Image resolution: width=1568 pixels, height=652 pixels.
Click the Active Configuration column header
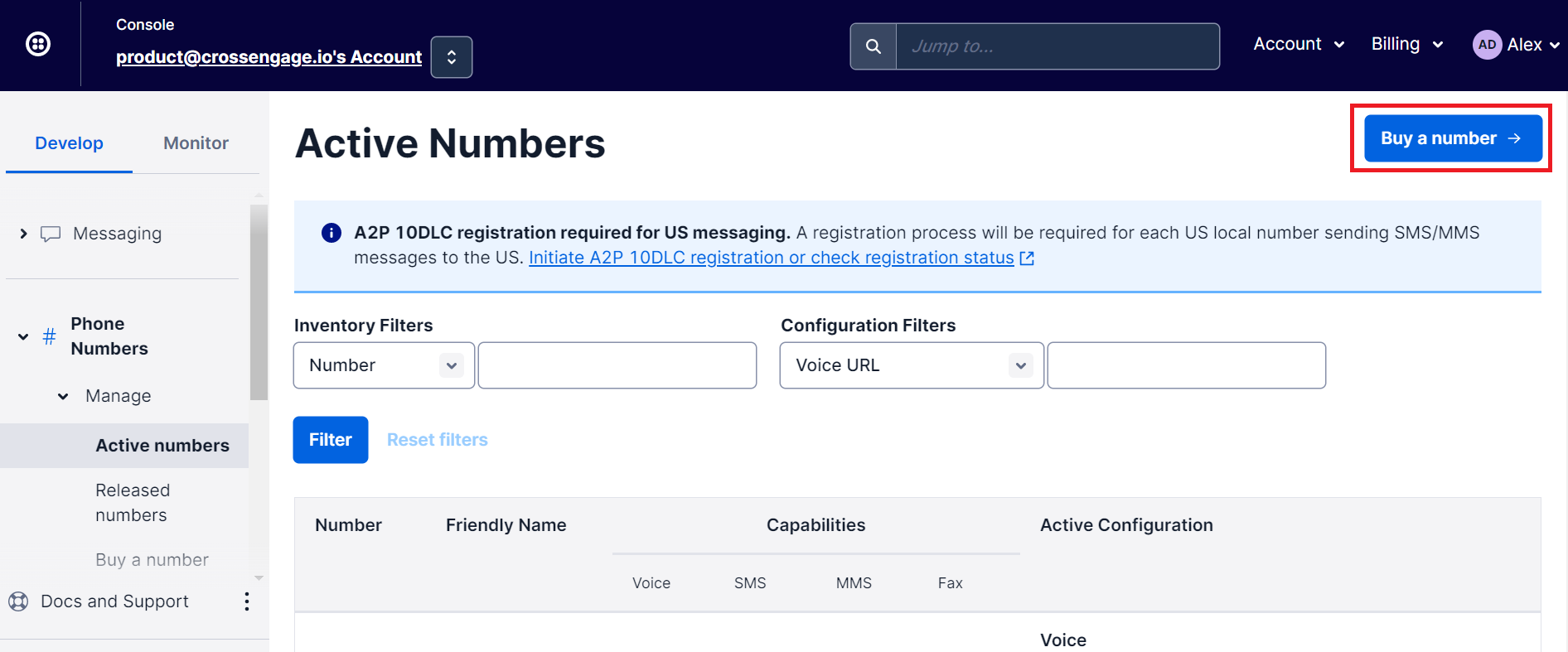(x=1126, y=525)
